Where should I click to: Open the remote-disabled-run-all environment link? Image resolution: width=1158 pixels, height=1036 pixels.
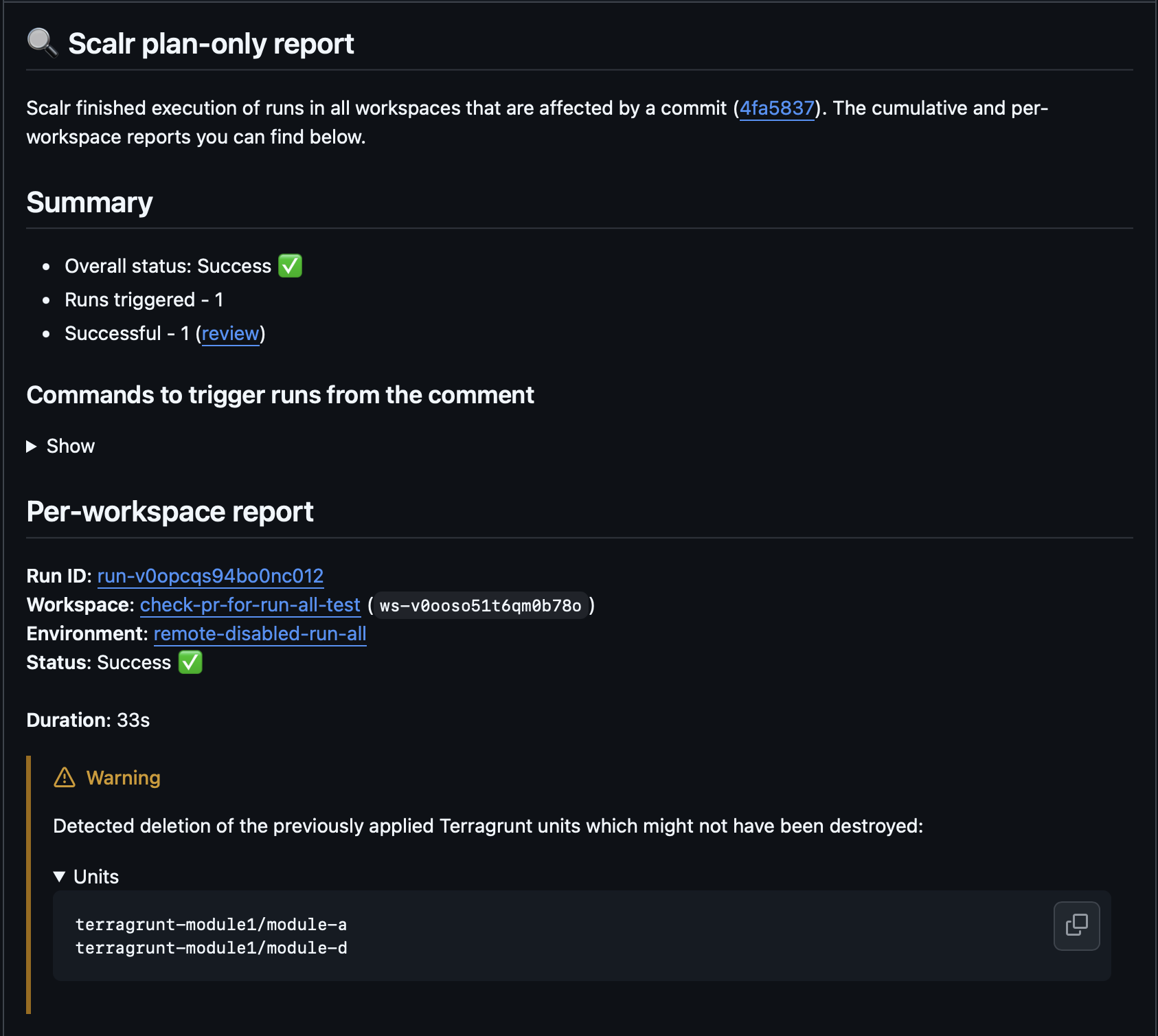(x=260, y=633)
